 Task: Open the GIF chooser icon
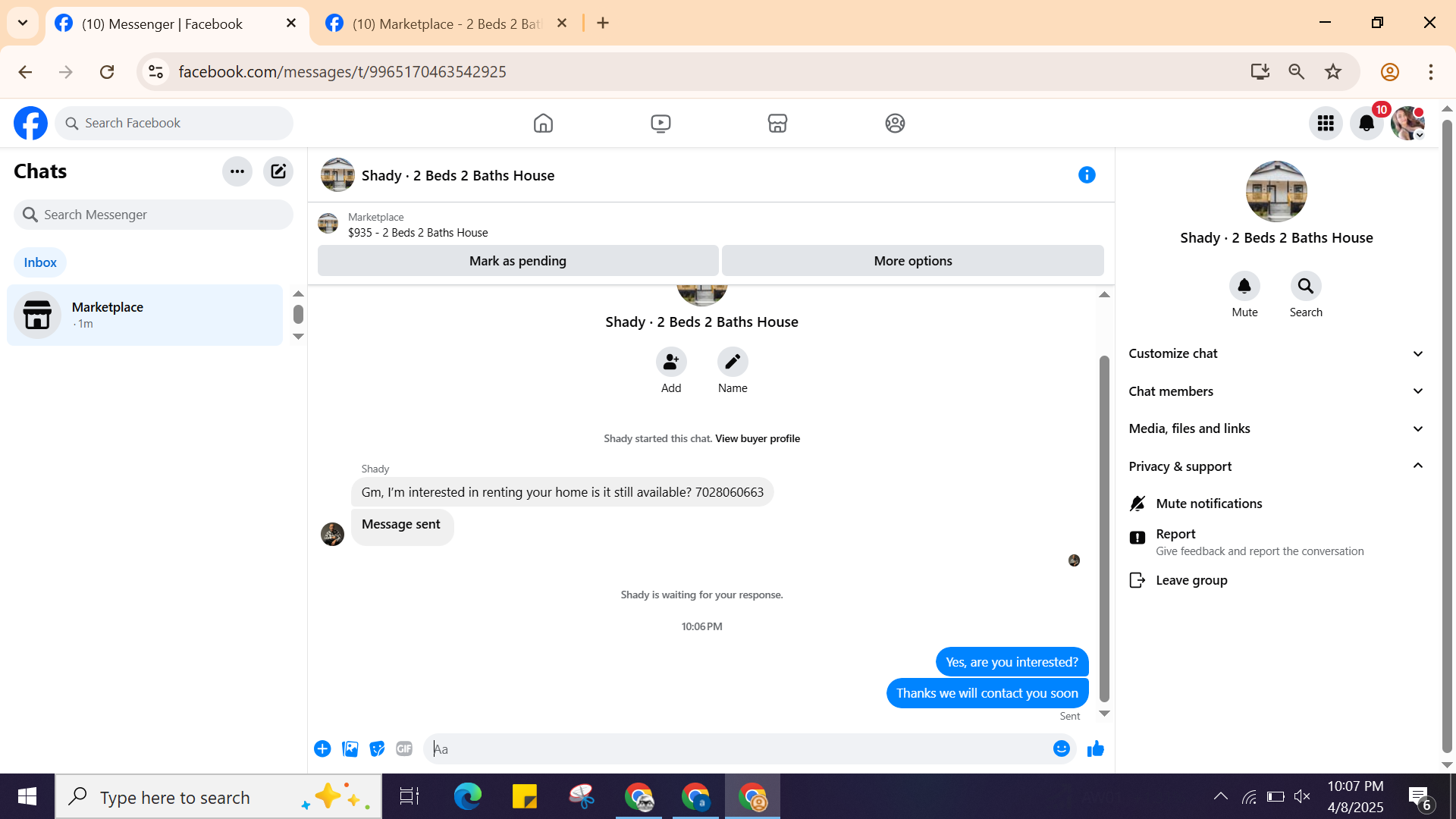click(x=404, y=749)
